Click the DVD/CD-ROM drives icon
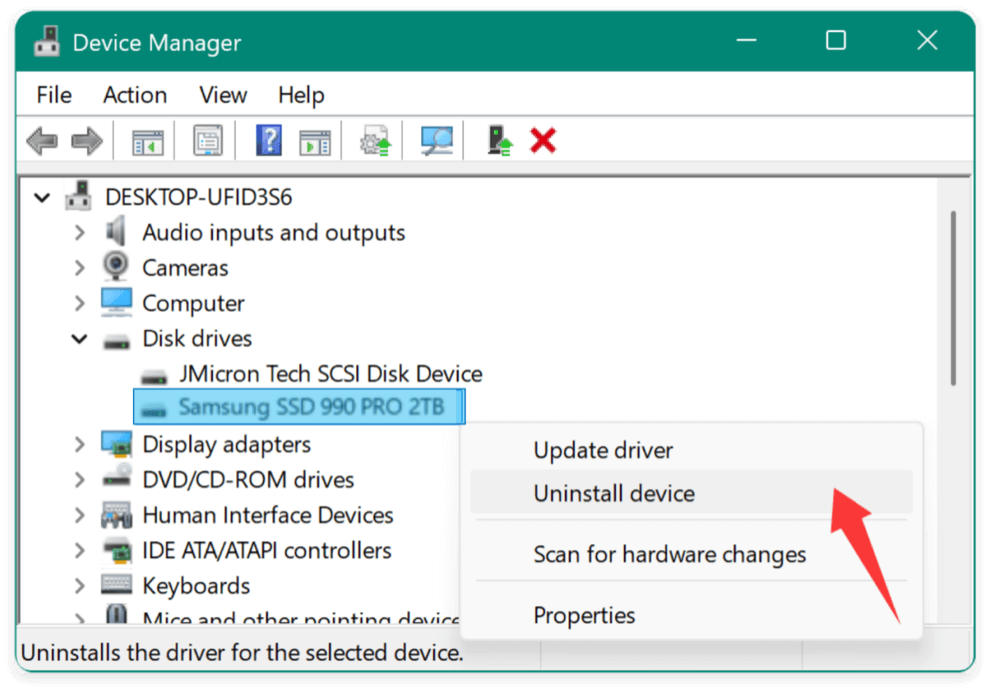Screen dimensions: 990x692 click(114, 479)
